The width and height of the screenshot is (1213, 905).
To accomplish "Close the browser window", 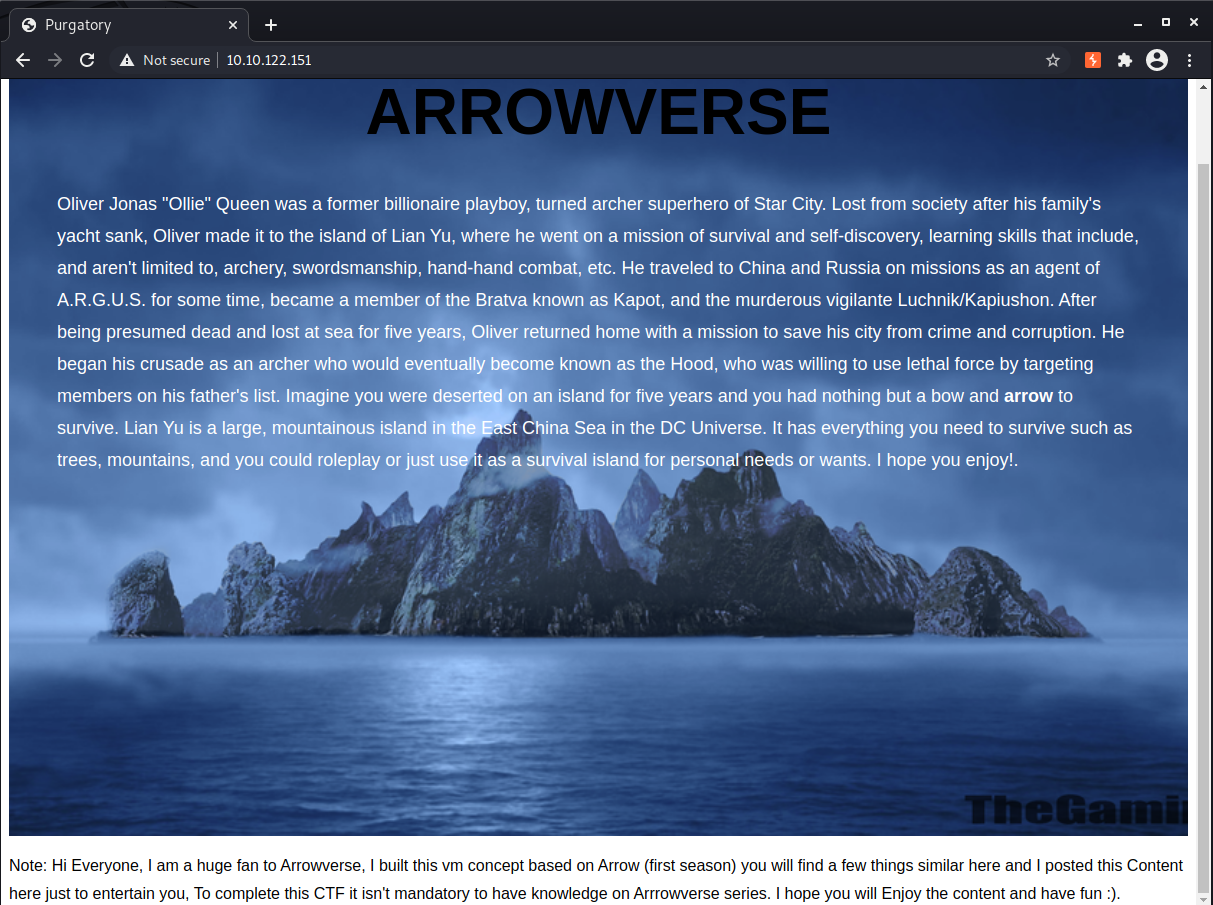I will [x=1194, y=22].
